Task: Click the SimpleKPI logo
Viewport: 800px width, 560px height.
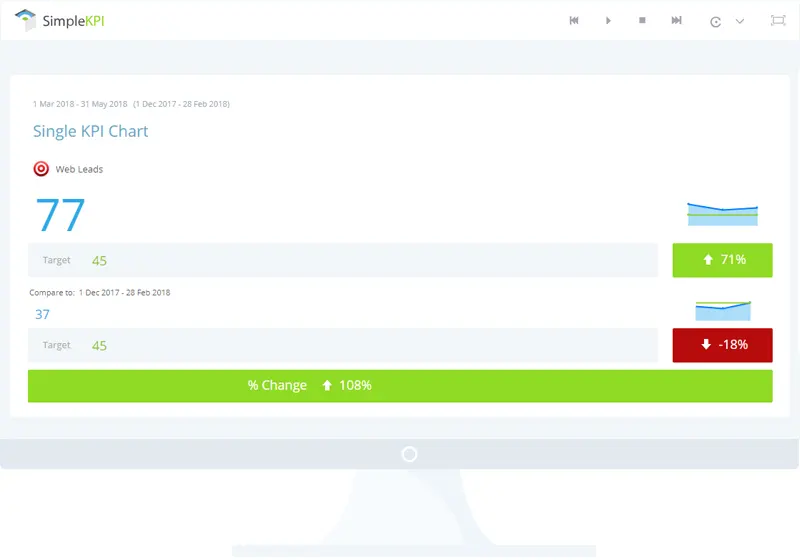Action: click(x=59, y=20)
